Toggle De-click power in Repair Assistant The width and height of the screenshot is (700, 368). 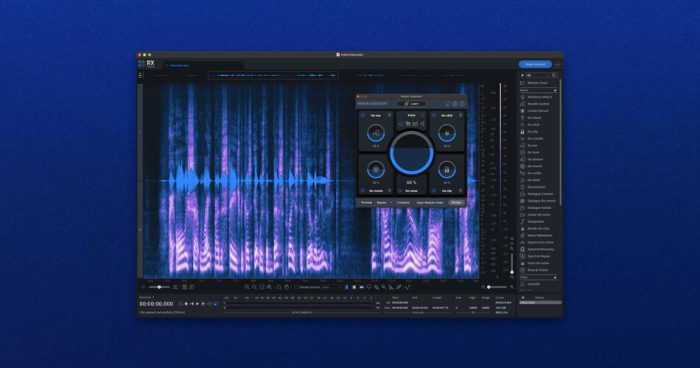coord(433,115)
